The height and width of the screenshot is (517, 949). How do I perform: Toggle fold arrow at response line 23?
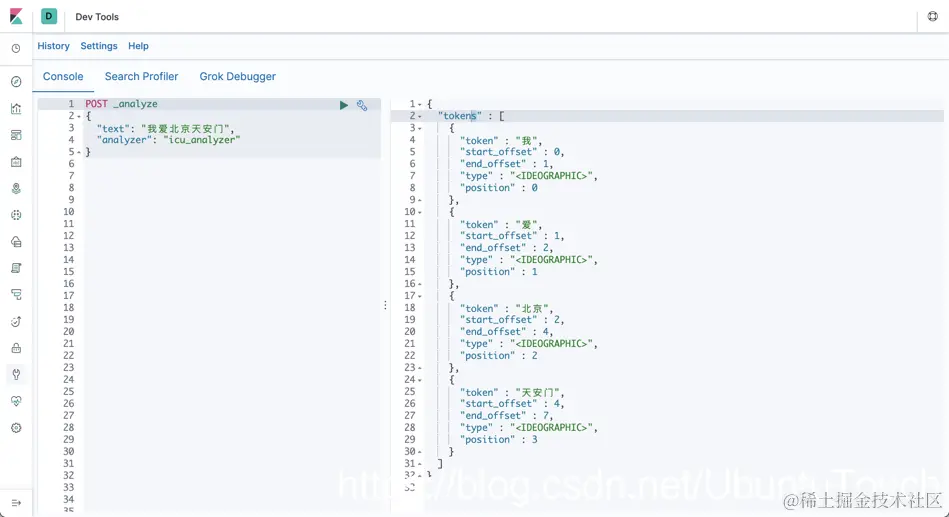click(419, 368)
